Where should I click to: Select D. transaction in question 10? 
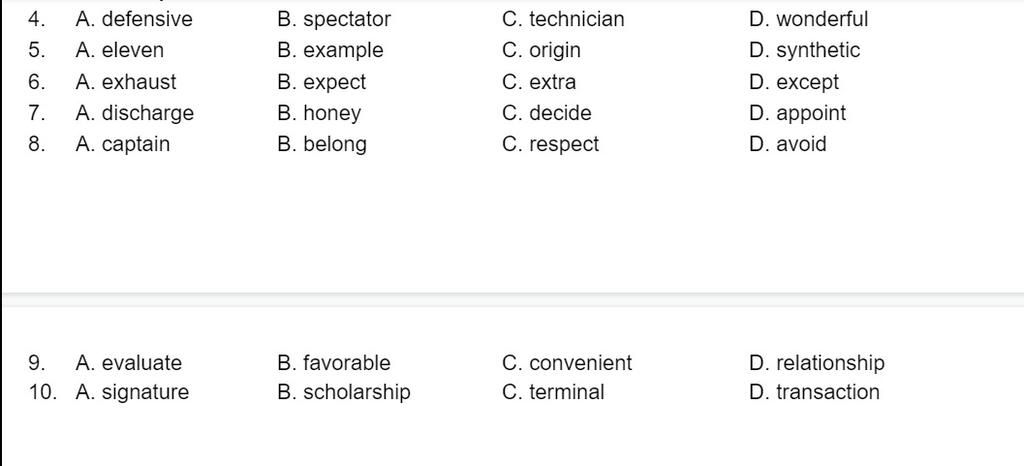(x=814, y=392)
